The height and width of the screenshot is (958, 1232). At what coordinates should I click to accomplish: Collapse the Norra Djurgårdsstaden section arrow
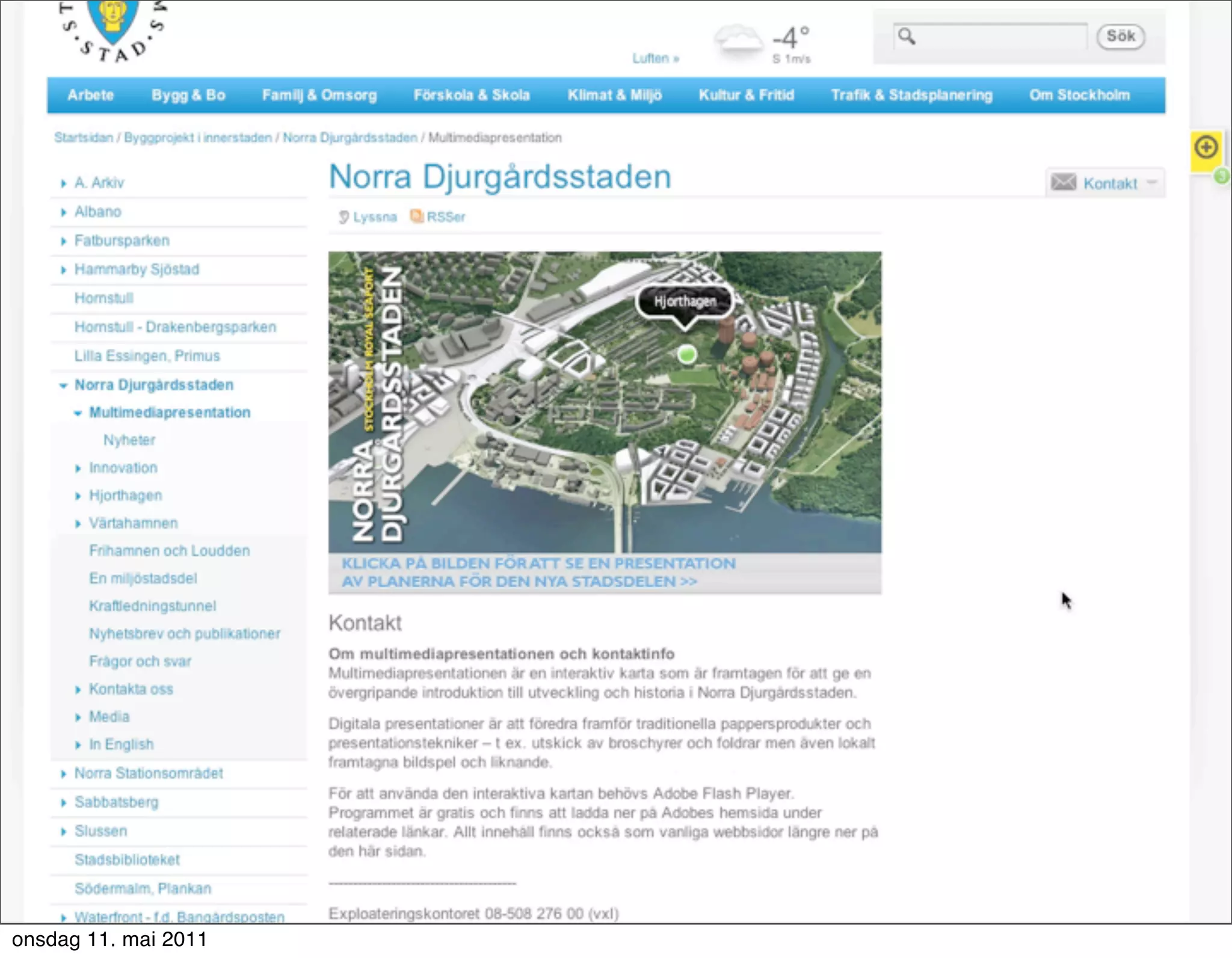63,385
